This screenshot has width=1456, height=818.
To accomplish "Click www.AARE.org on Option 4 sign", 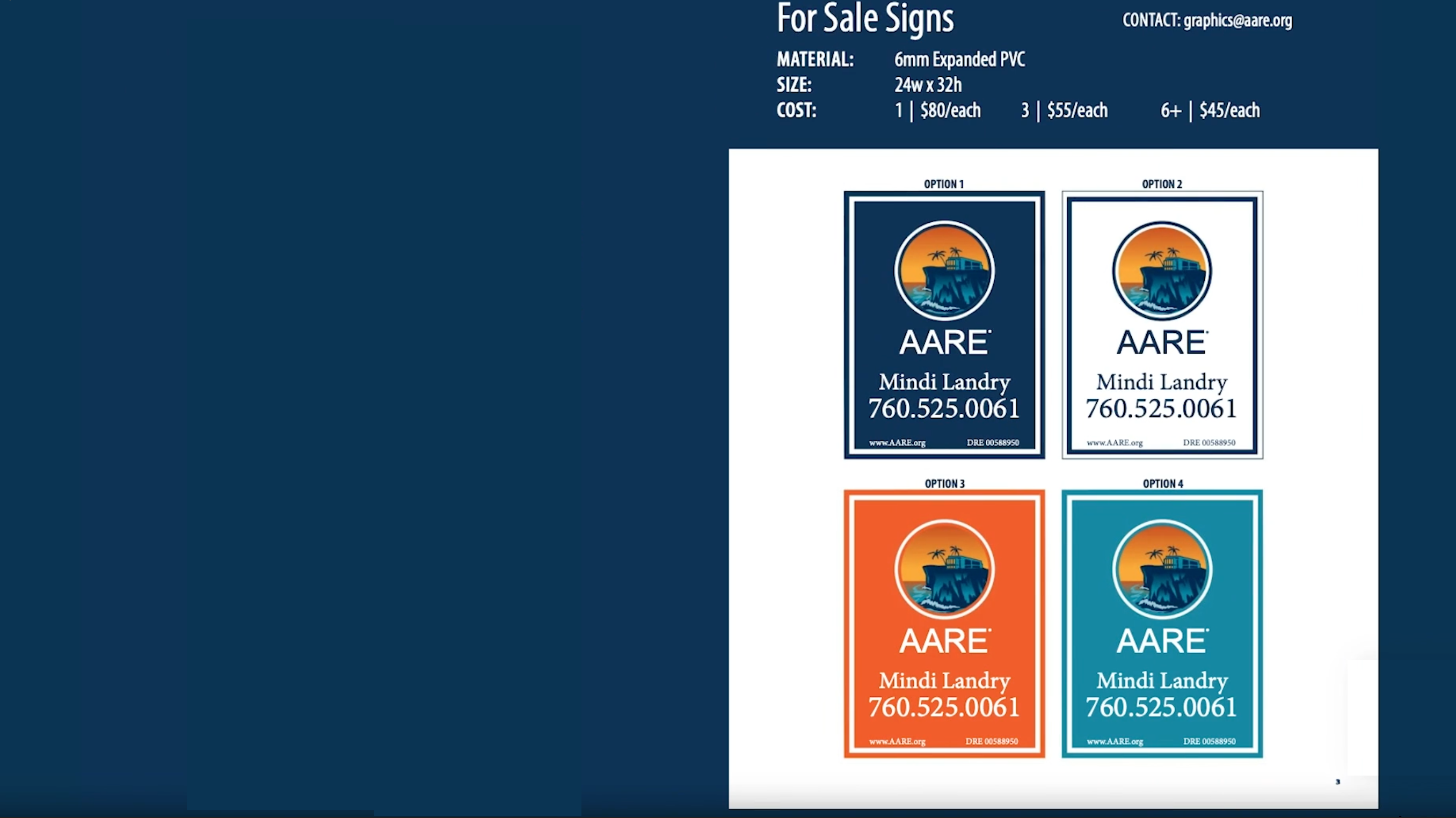I will 1115,742.
